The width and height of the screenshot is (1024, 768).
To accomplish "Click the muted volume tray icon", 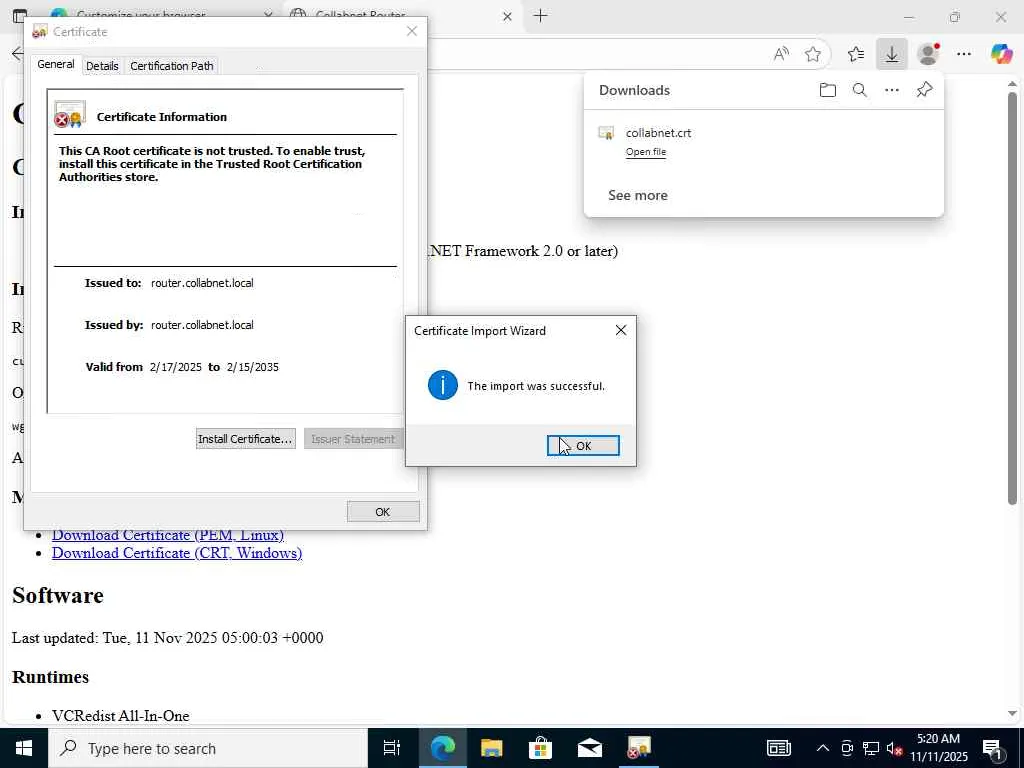I will point(894,748).
